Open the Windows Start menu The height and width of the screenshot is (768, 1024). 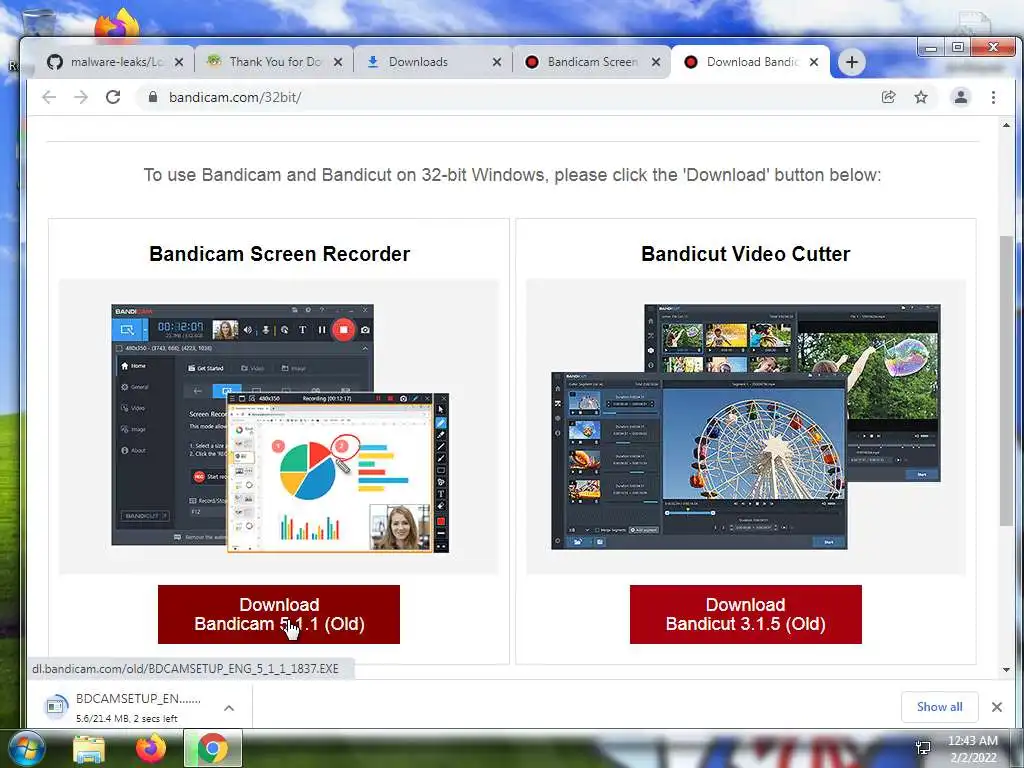coord(27,749)
